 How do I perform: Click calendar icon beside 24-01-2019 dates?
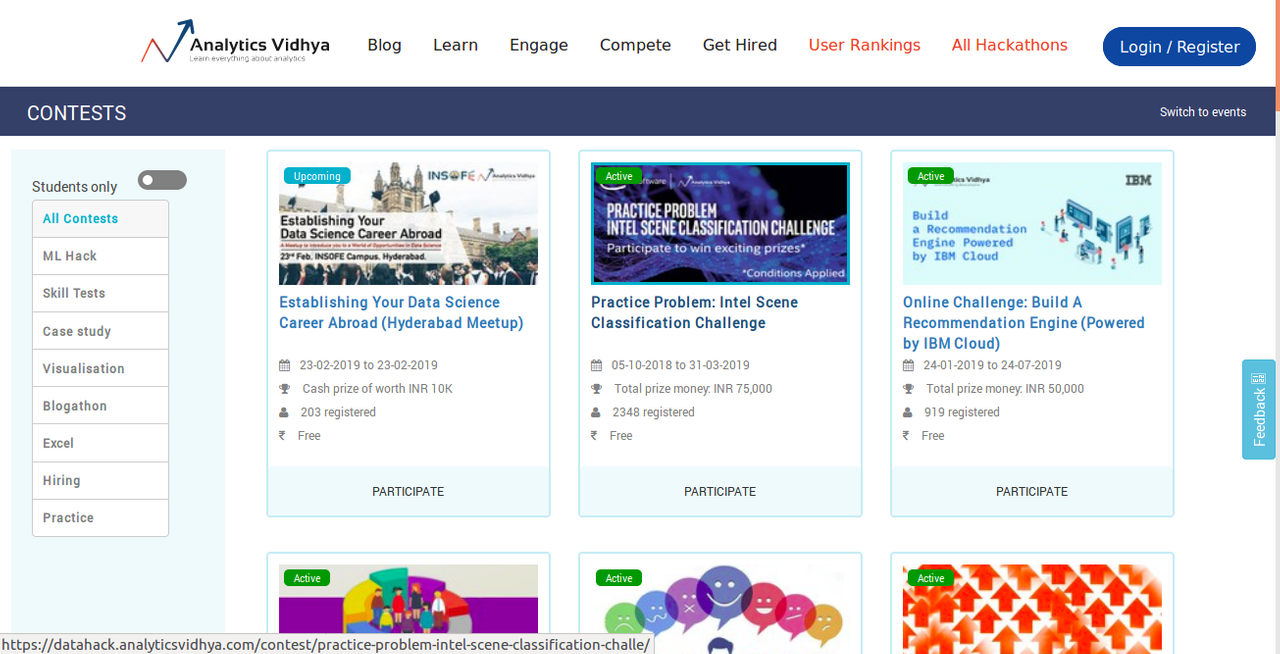[908, 365]
